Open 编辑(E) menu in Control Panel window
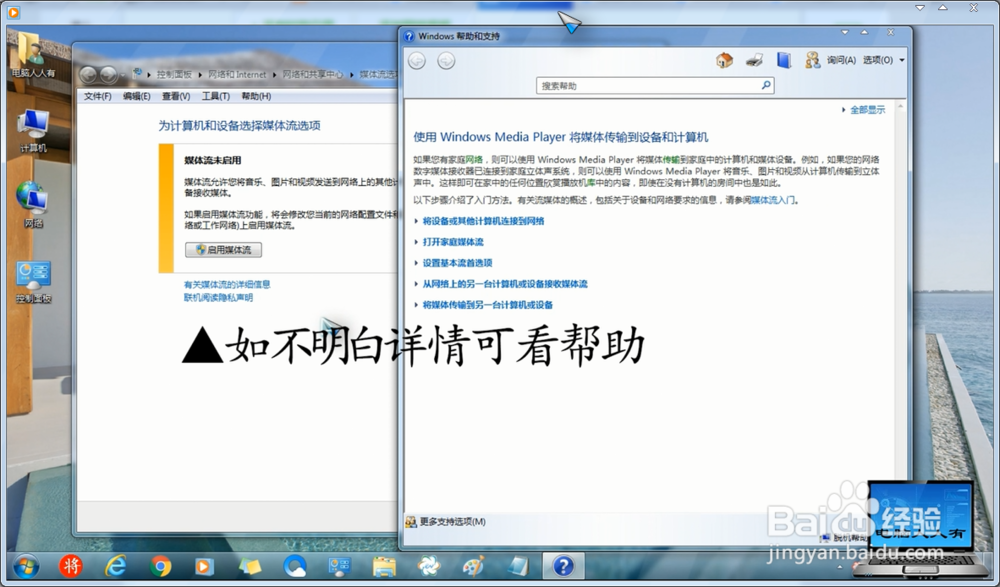Image resolution: width=1000 pixels, height=587 pixels. (136, 96)
